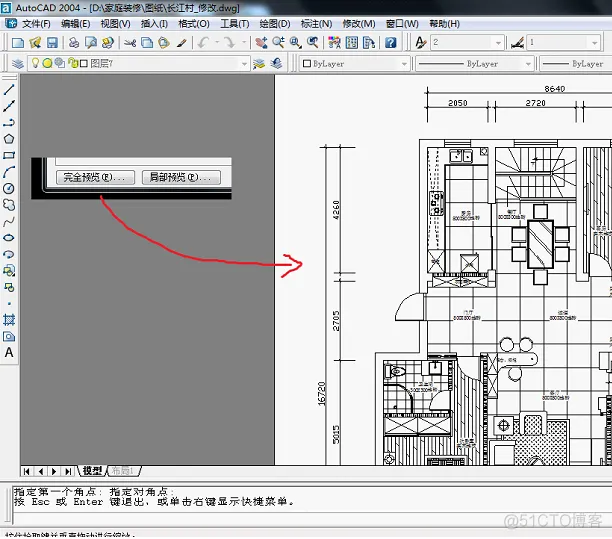Plot the drawing using the printer icon

click(74, 43)
